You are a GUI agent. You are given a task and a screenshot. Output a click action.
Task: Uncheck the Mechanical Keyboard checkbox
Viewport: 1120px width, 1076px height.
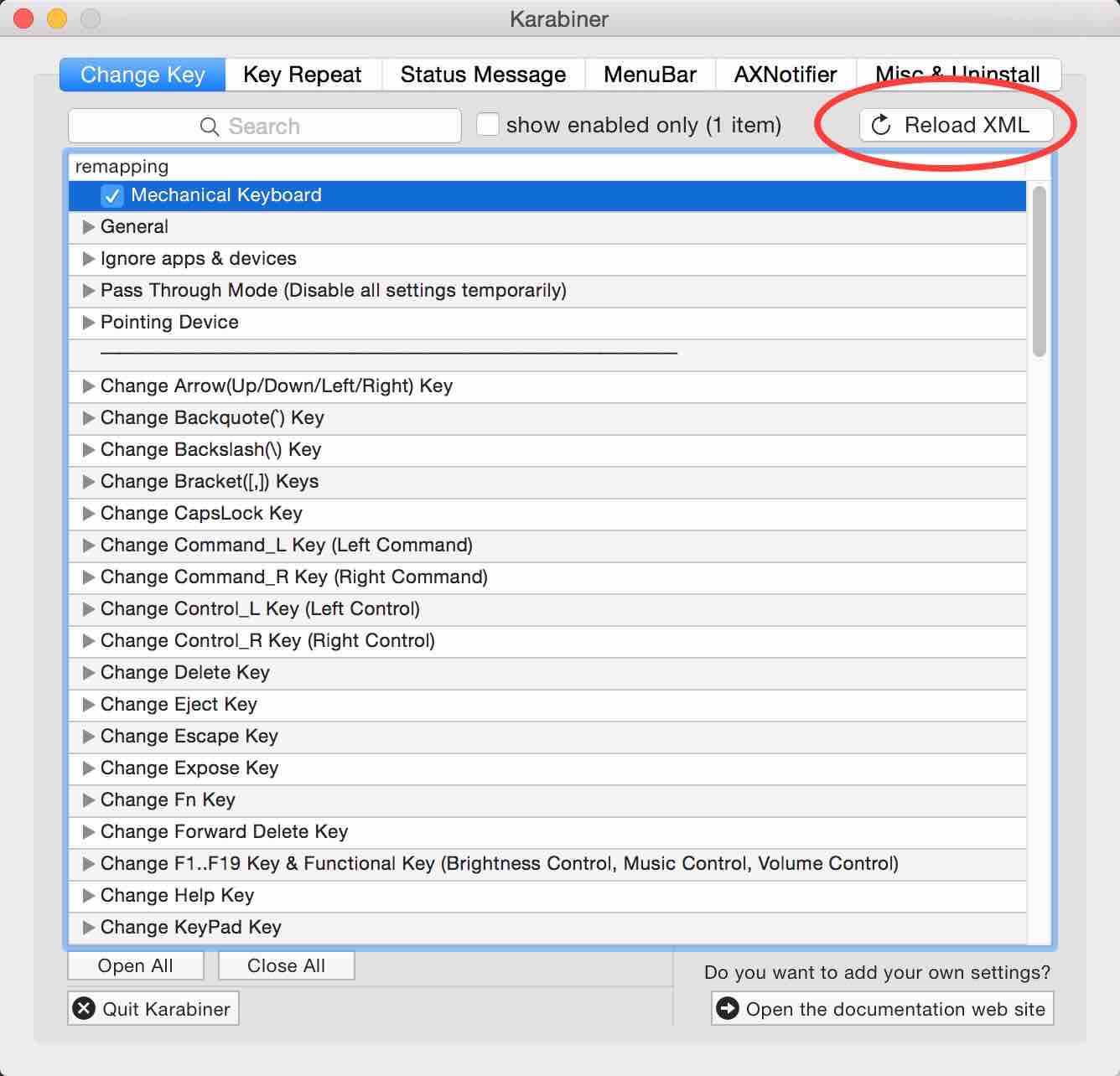tap(112, 195)
